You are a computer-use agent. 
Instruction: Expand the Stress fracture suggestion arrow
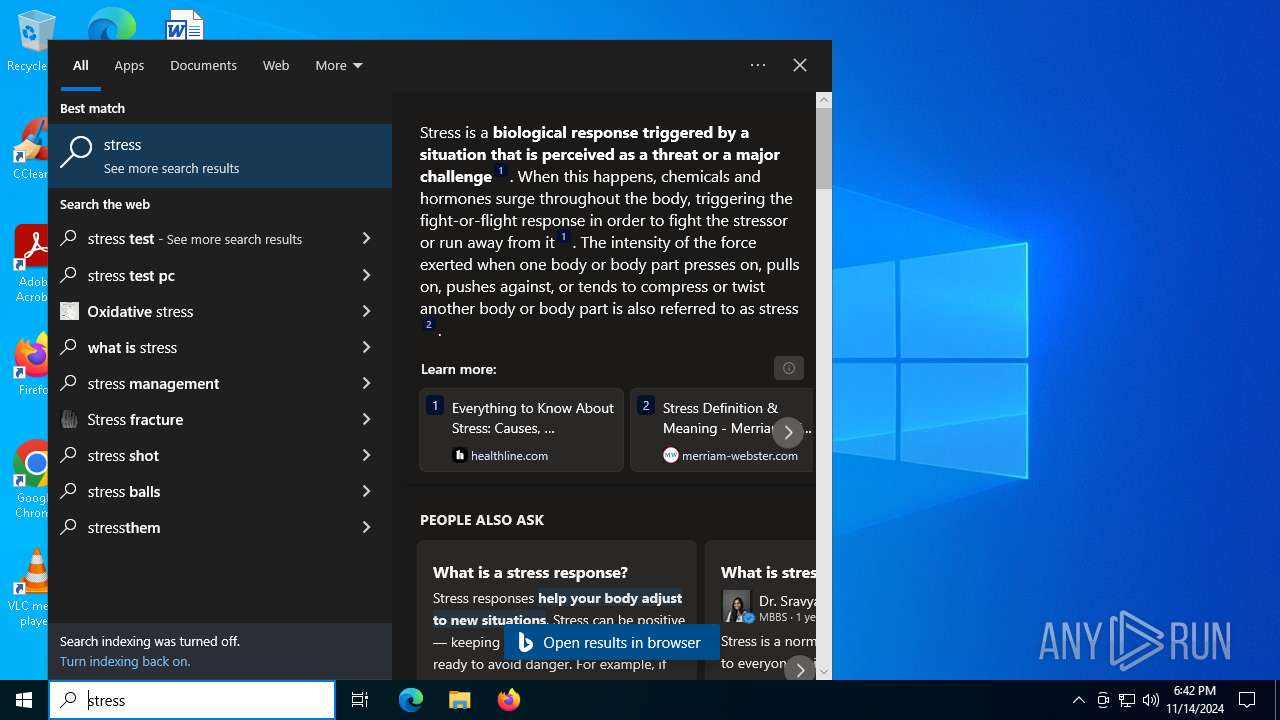point(366,419)
